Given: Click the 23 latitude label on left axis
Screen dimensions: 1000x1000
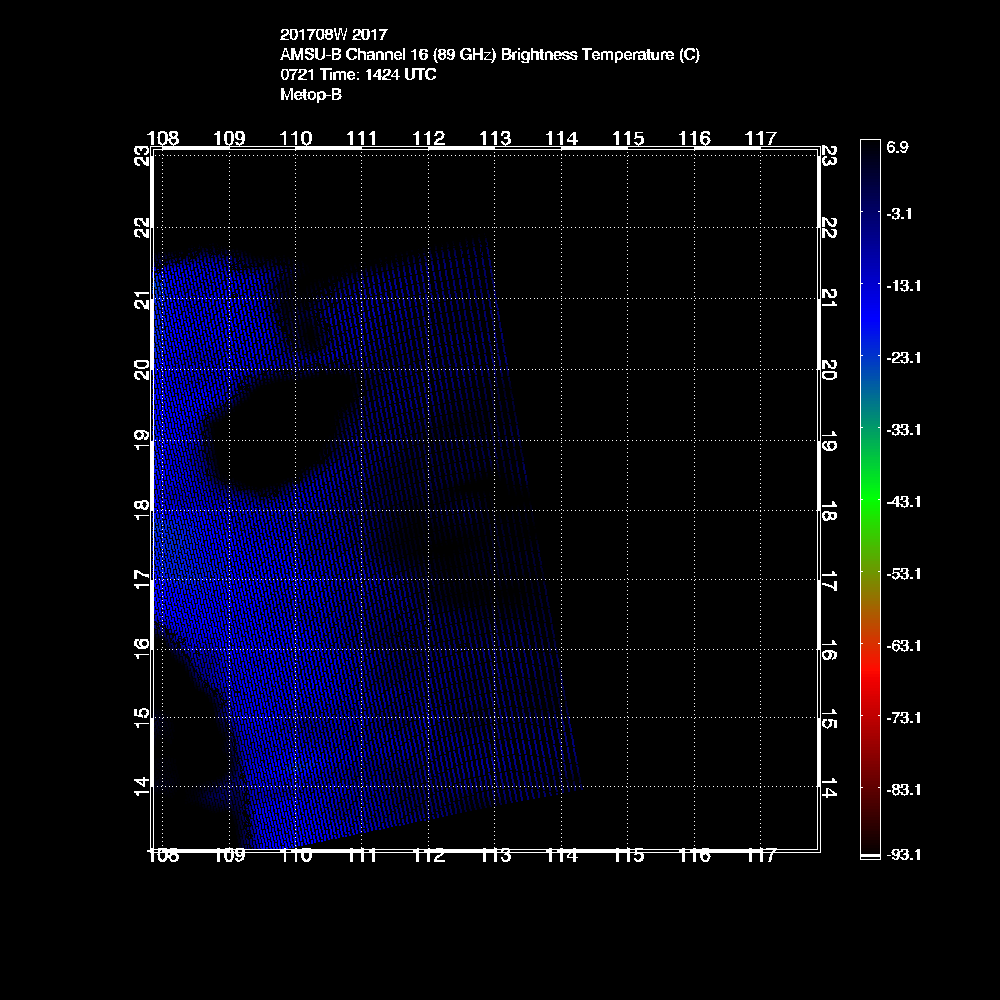Looking at the screenshot, I should pos(143,156).
